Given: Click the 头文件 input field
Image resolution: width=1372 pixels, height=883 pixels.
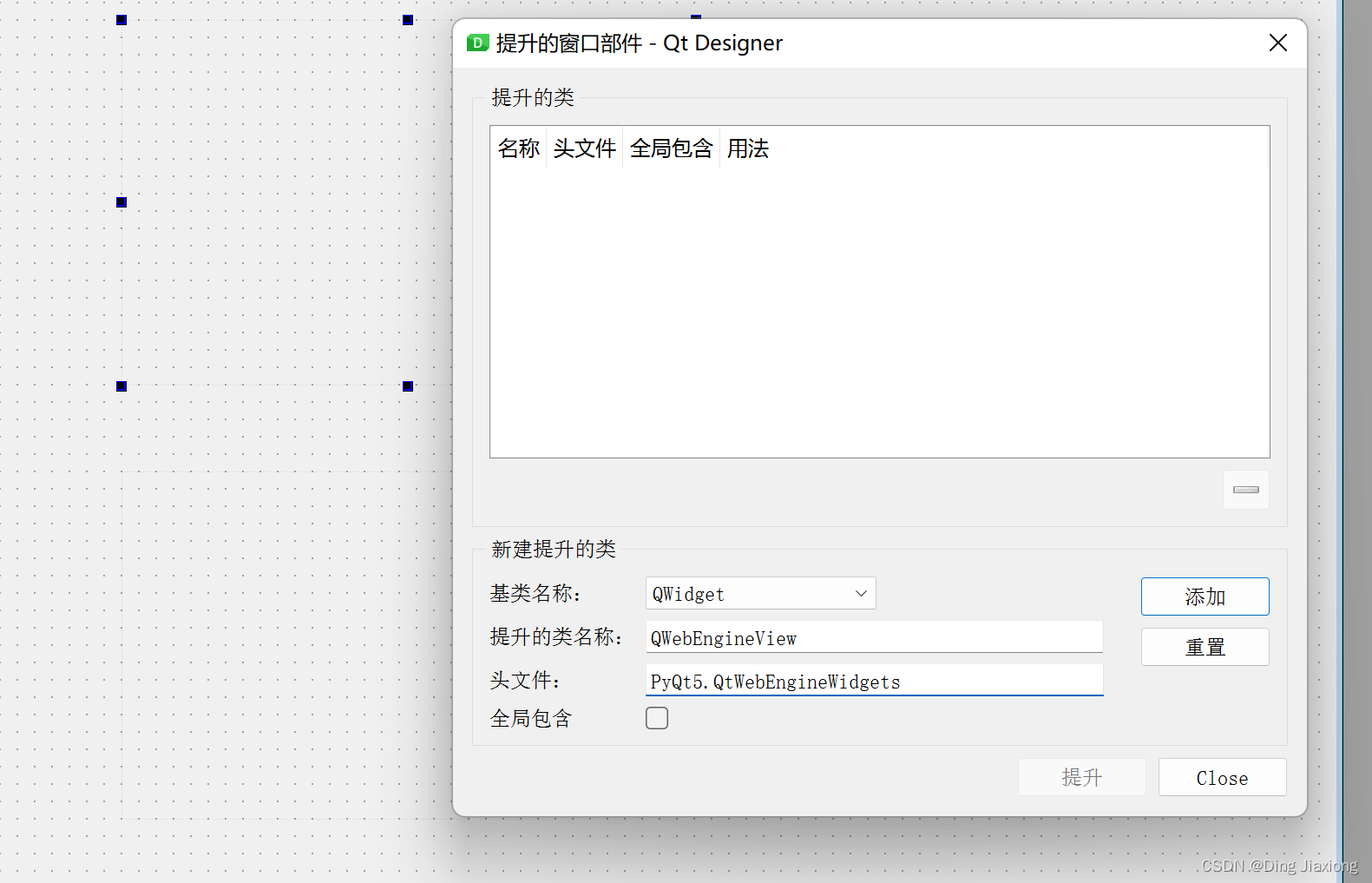Looking at the screenshot, I should (x=874, y=681).
